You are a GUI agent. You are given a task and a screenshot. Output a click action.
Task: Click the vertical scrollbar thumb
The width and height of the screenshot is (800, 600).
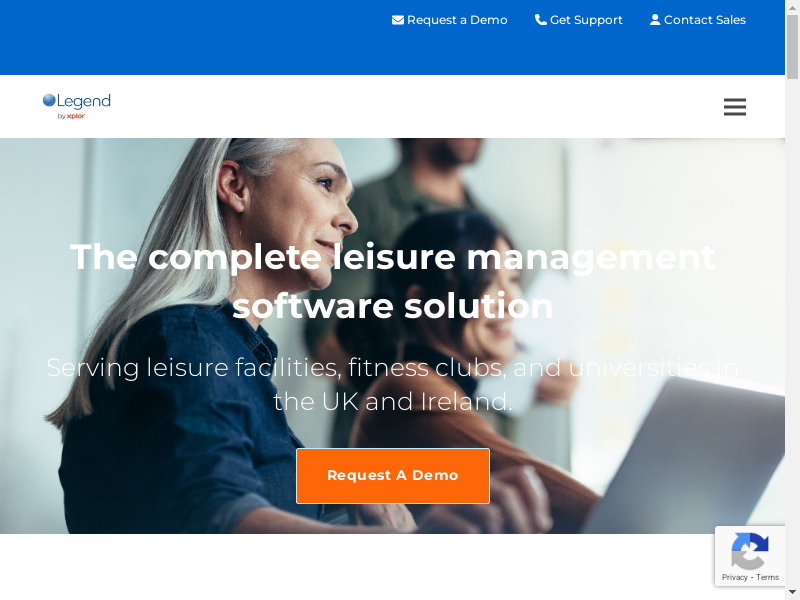point(792,47)
